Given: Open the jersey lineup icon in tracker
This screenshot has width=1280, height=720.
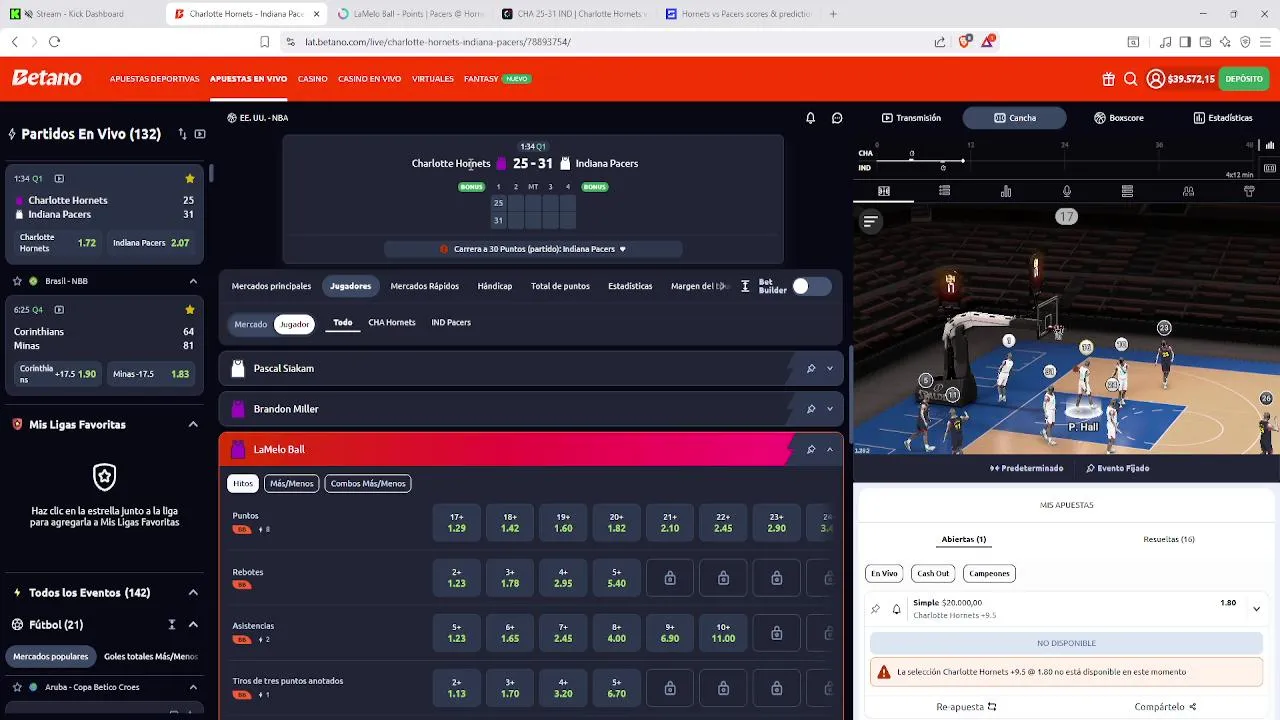Looking at the screenshot, I should [1249, 191].
